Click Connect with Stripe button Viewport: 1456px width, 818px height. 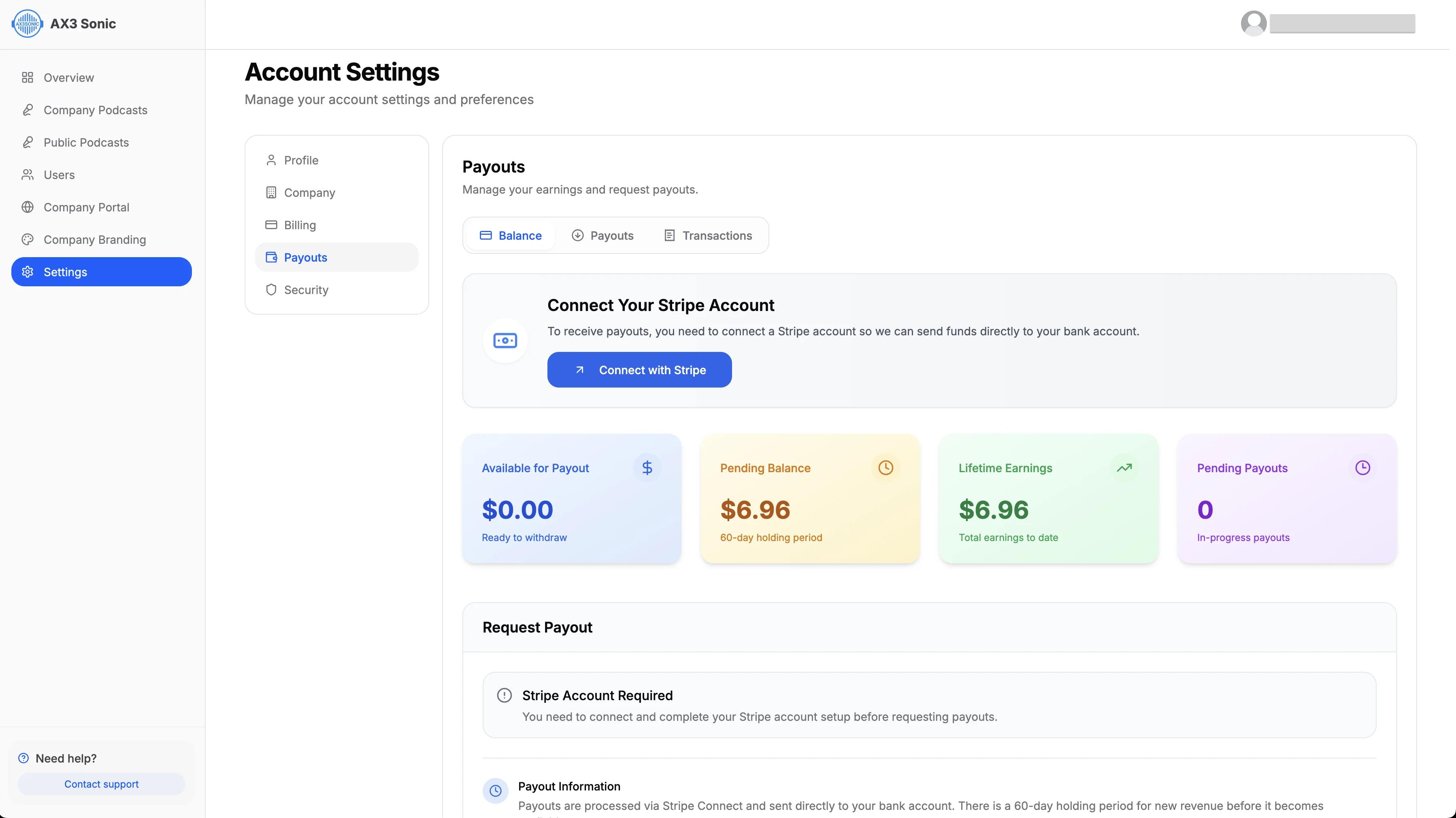pos(639,370)
